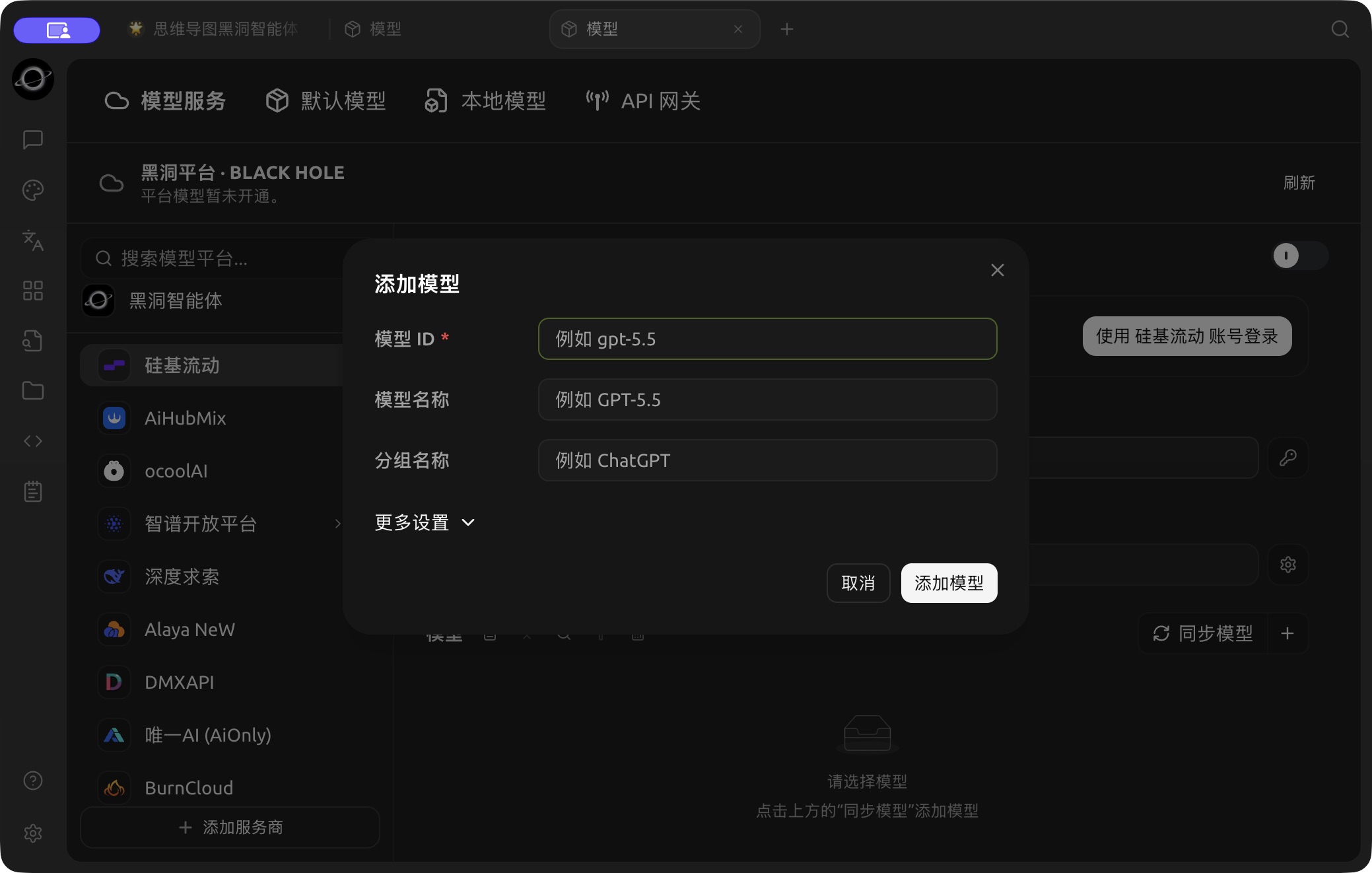Click the gear icon beside address field

pos(1288,565)
